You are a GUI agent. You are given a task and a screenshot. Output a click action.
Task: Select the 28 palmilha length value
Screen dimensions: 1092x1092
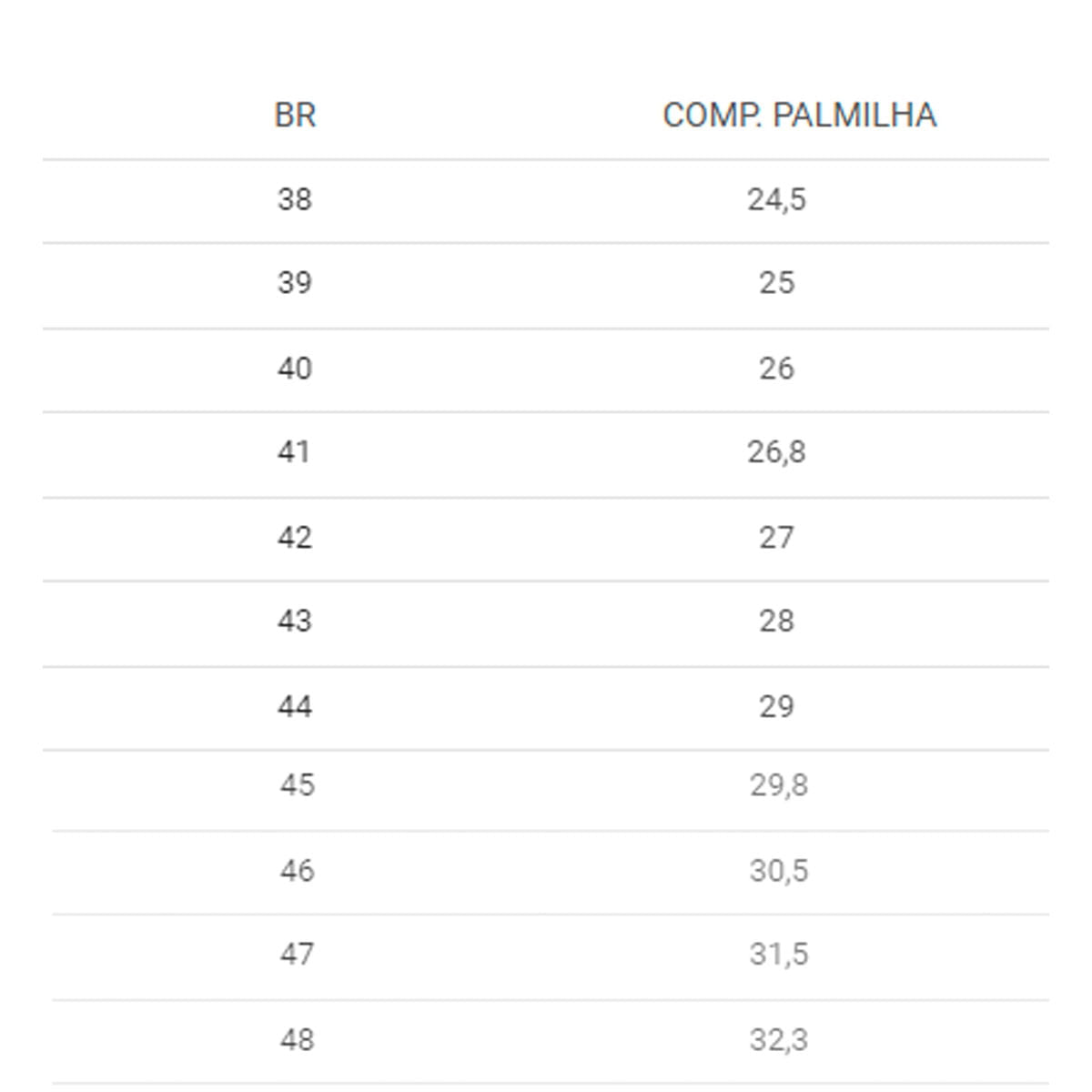tap(776, 622)
